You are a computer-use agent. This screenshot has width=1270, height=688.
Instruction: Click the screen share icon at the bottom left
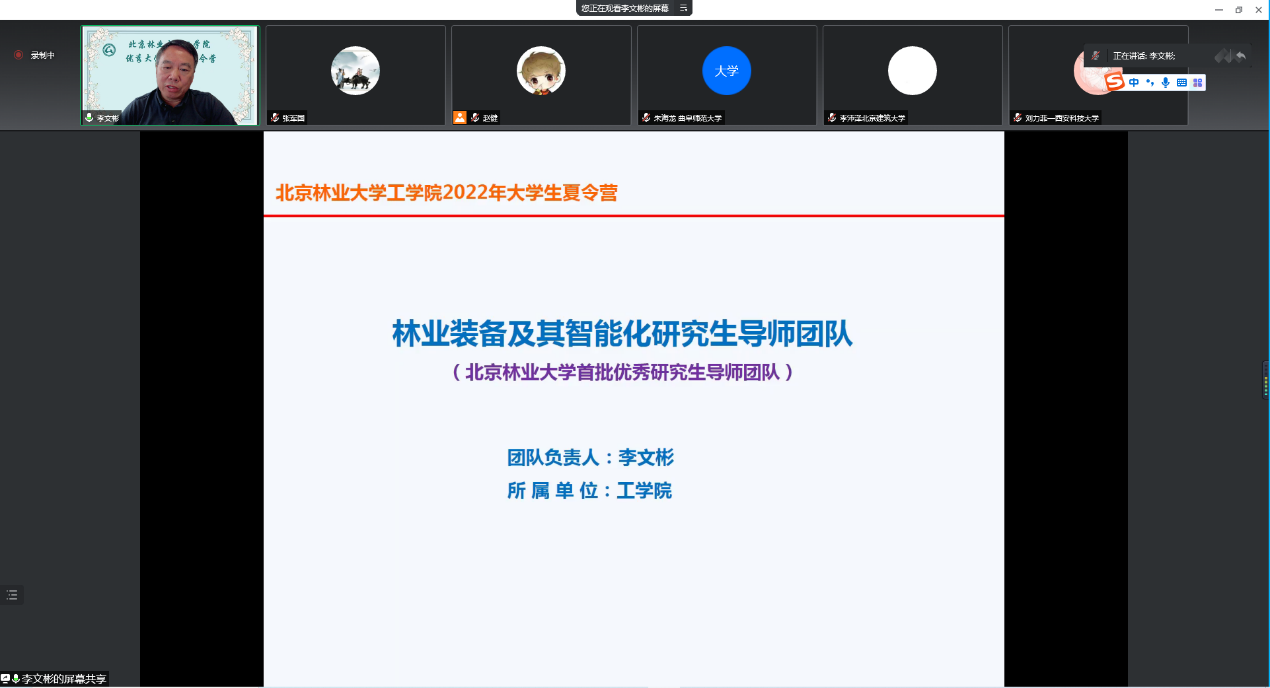click(6, 679)
